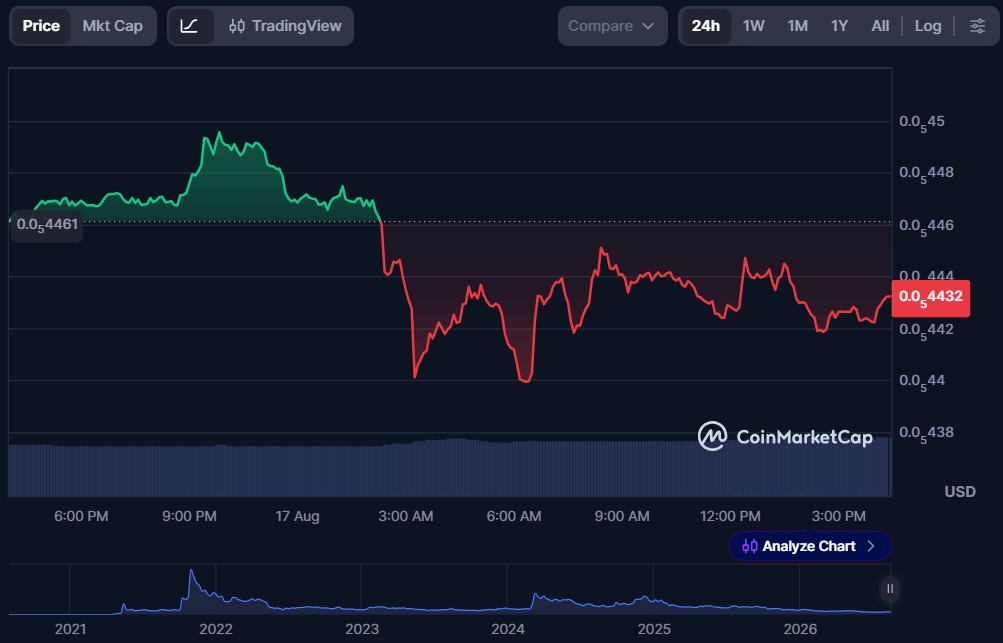Click the 9:00 AM time axis label
This screenshot has height=643, width=1003.
pyautogui.click(x=622, y=516)
